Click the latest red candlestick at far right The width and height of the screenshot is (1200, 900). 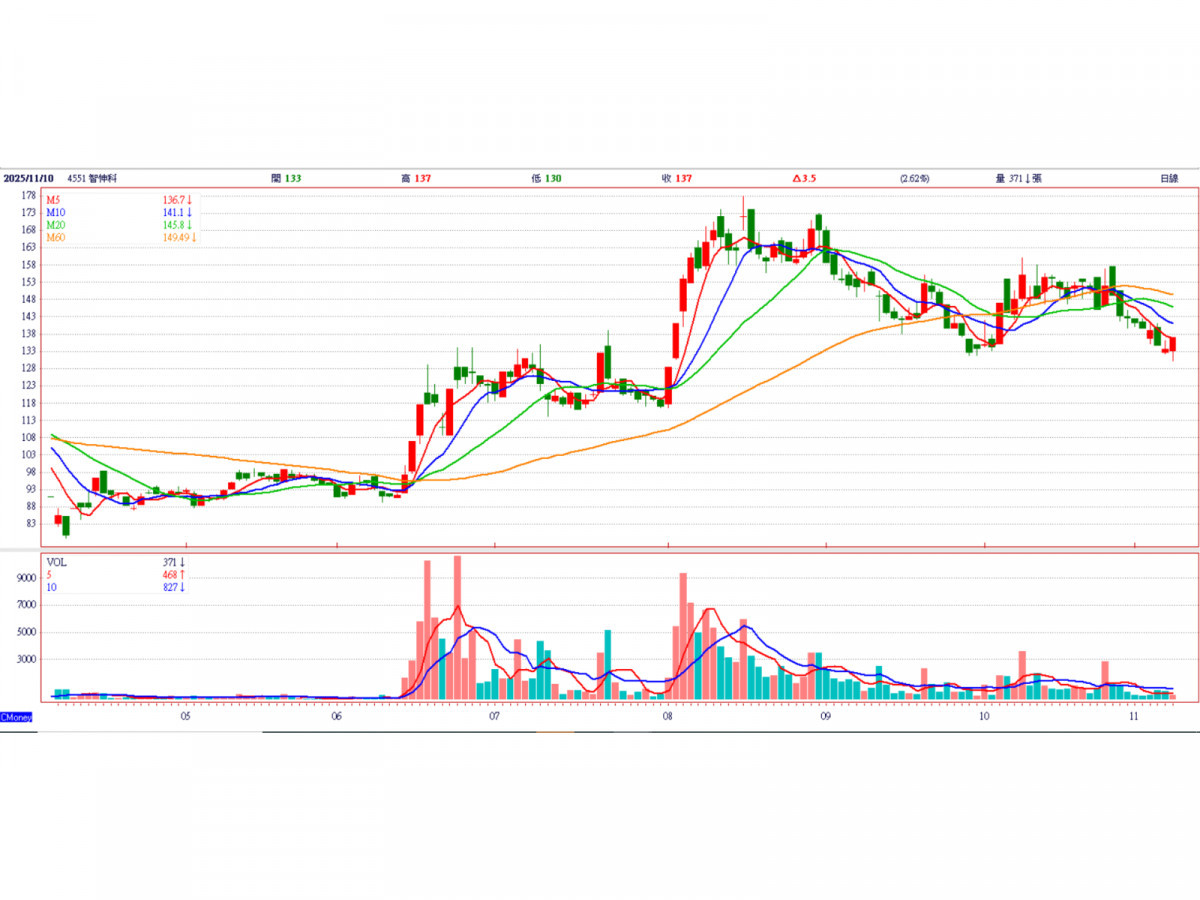coord(1173,345)
